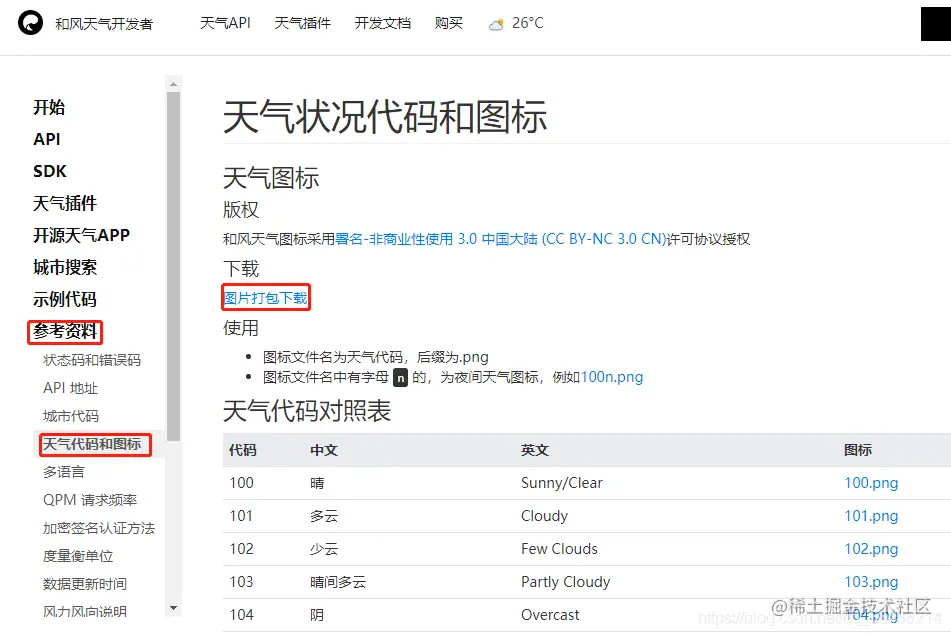Click the n letter badge
This screenshot has width=951, height=636.
[400, 378]
